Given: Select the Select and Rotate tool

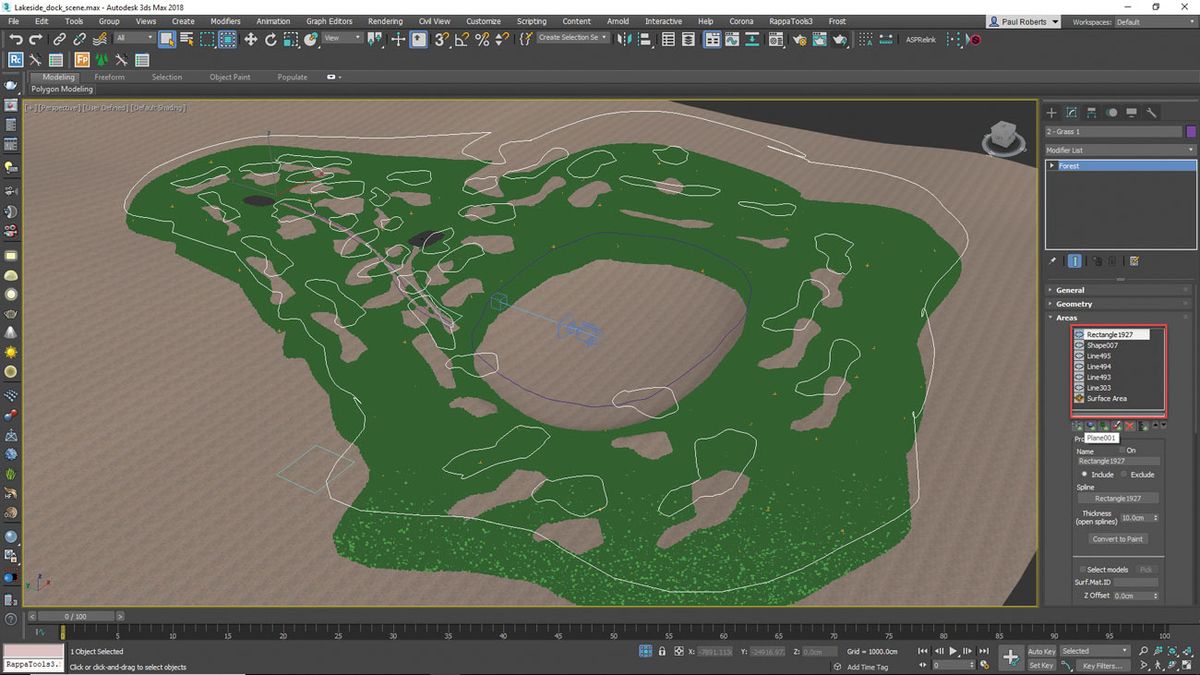Looking at the screenshot, I should click(x=269, y=39).
